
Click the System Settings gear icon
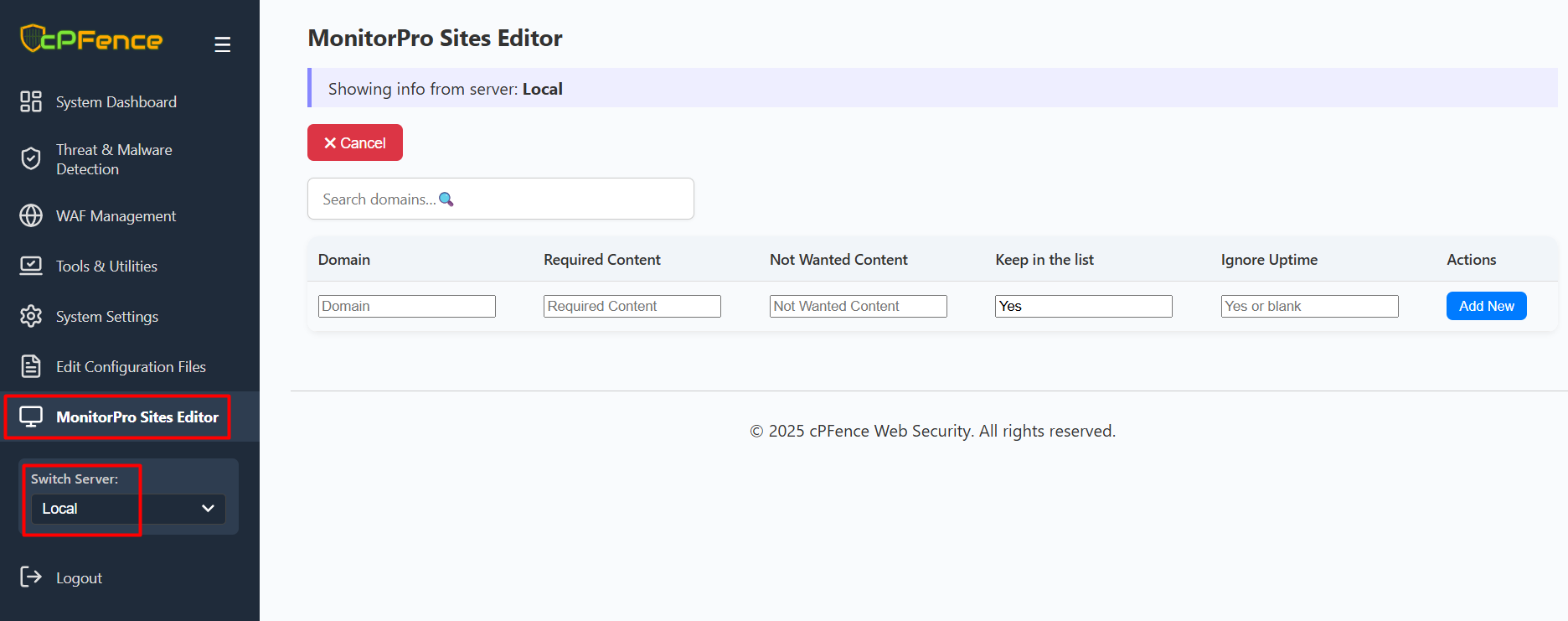[x=31, y=316]
